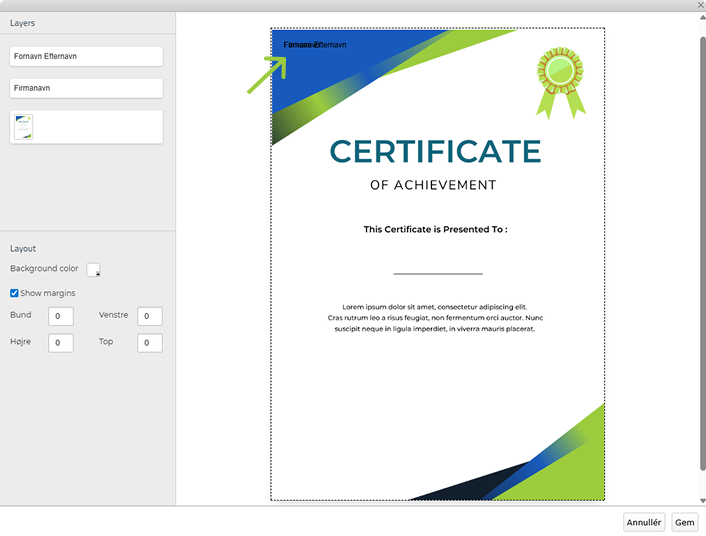Click the Background color label
This screenshot has height=536, width=706.
(x=44, y=268)
